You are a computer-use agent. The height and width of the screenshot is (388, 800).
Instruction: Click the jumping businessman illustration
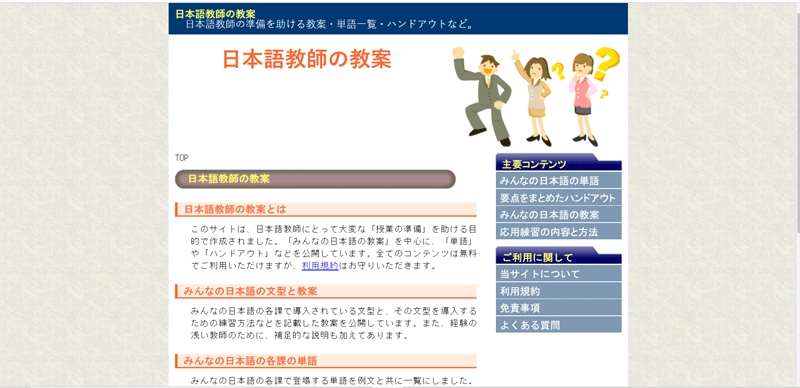click(x=482, y=96)
